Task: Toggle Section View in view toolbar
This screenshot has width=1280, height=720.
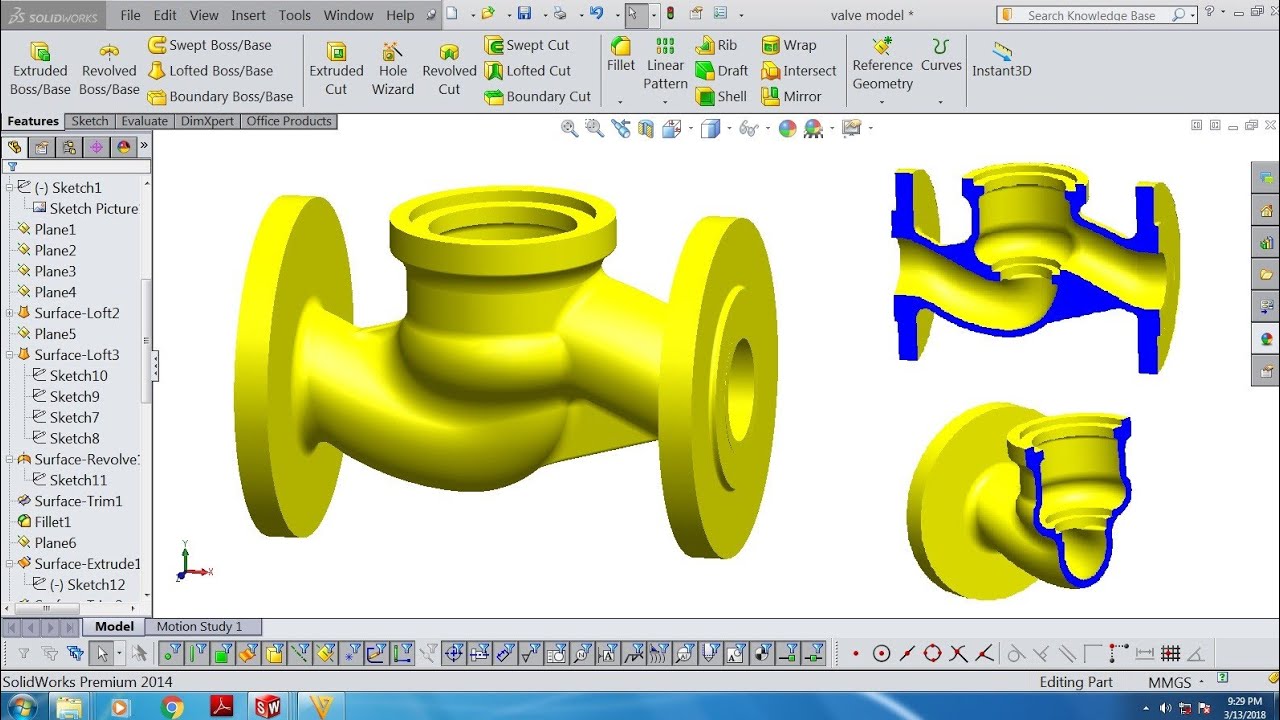Action: pyautogui.click(x=645, y=128)
